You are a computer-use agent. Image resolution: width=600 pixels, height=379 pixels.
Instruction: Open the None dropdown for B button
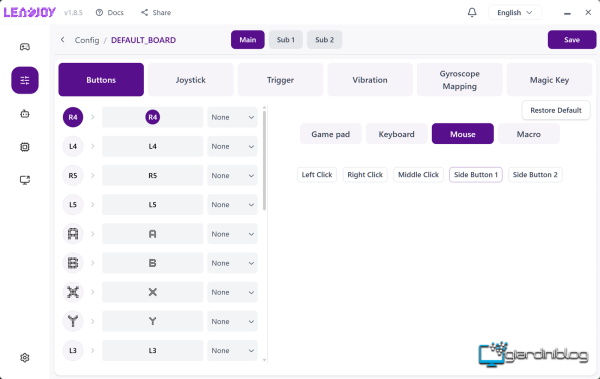pyautogui.click(x=232, y=263)
